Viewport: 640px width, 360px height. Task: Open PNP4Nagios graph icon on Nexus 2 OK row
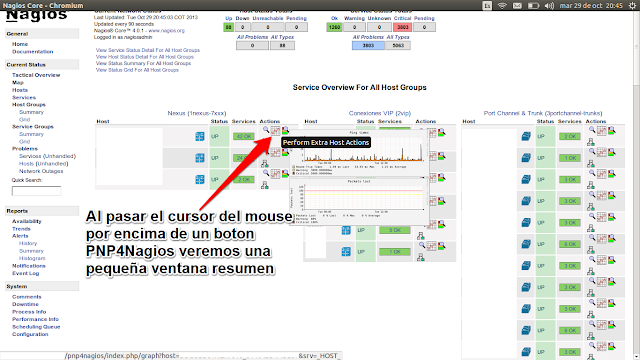tap(276, 174)
